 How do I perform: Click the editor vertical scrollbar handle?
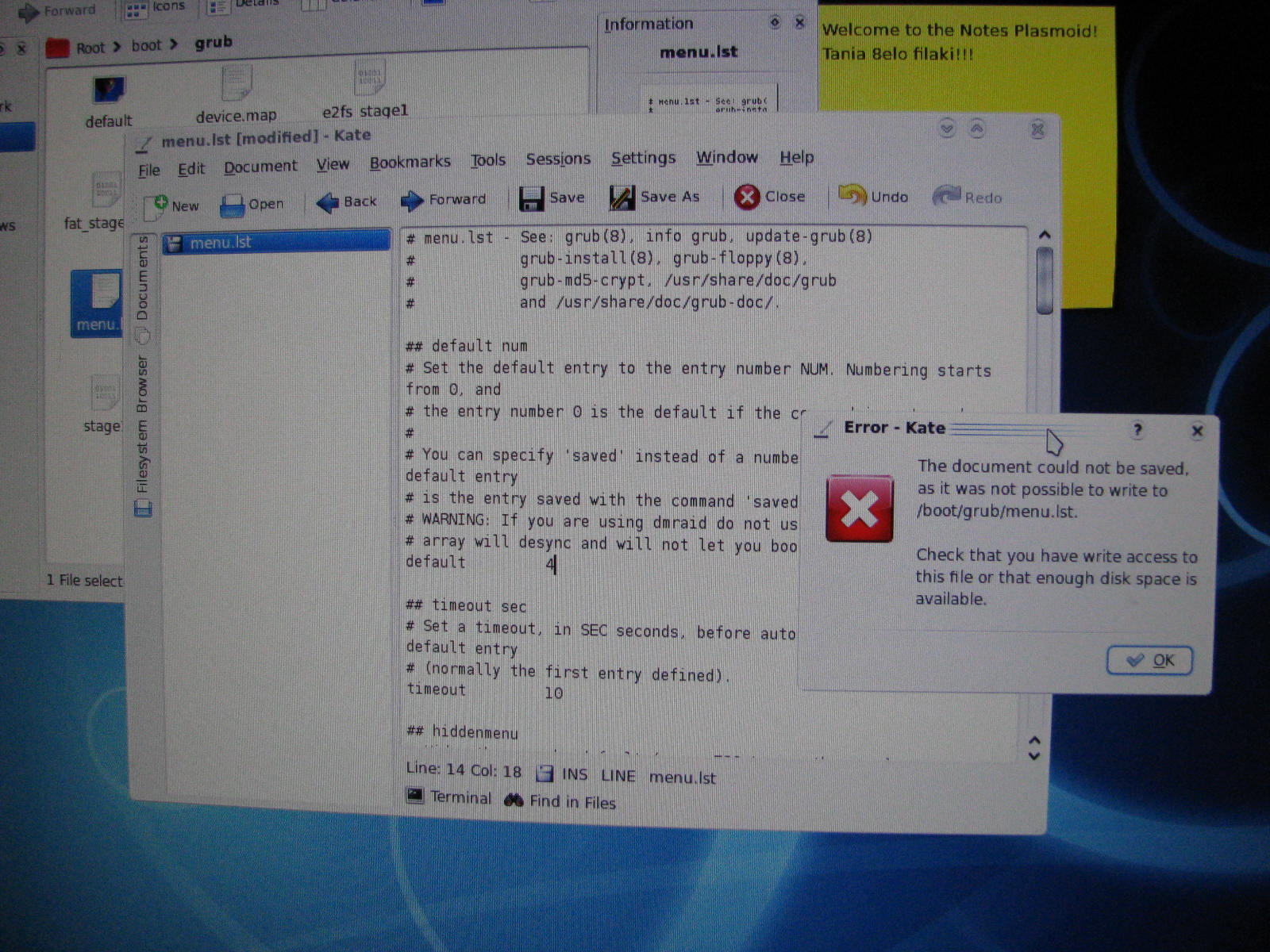point(1045,280)
